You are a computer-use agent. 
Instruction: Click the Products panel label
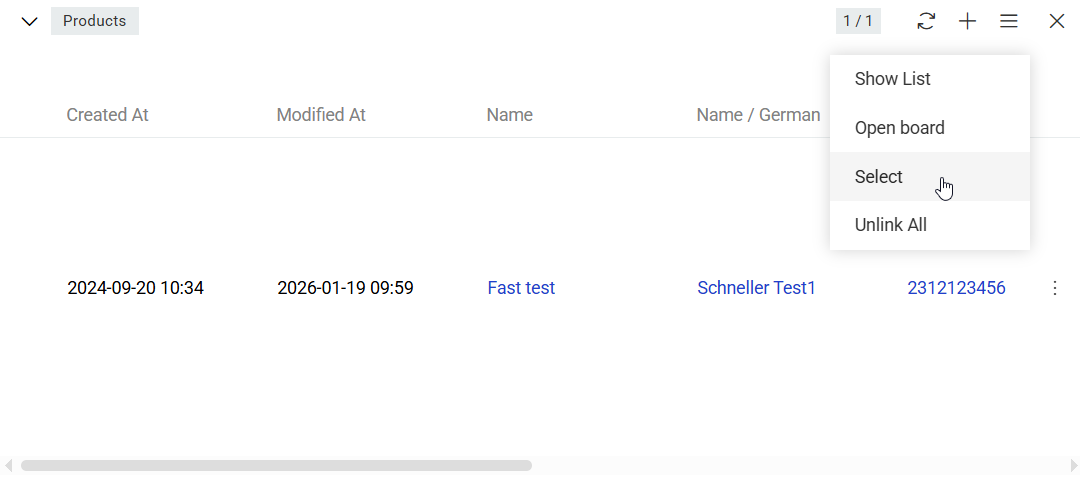pyautogui.click(x=95, y=21)
